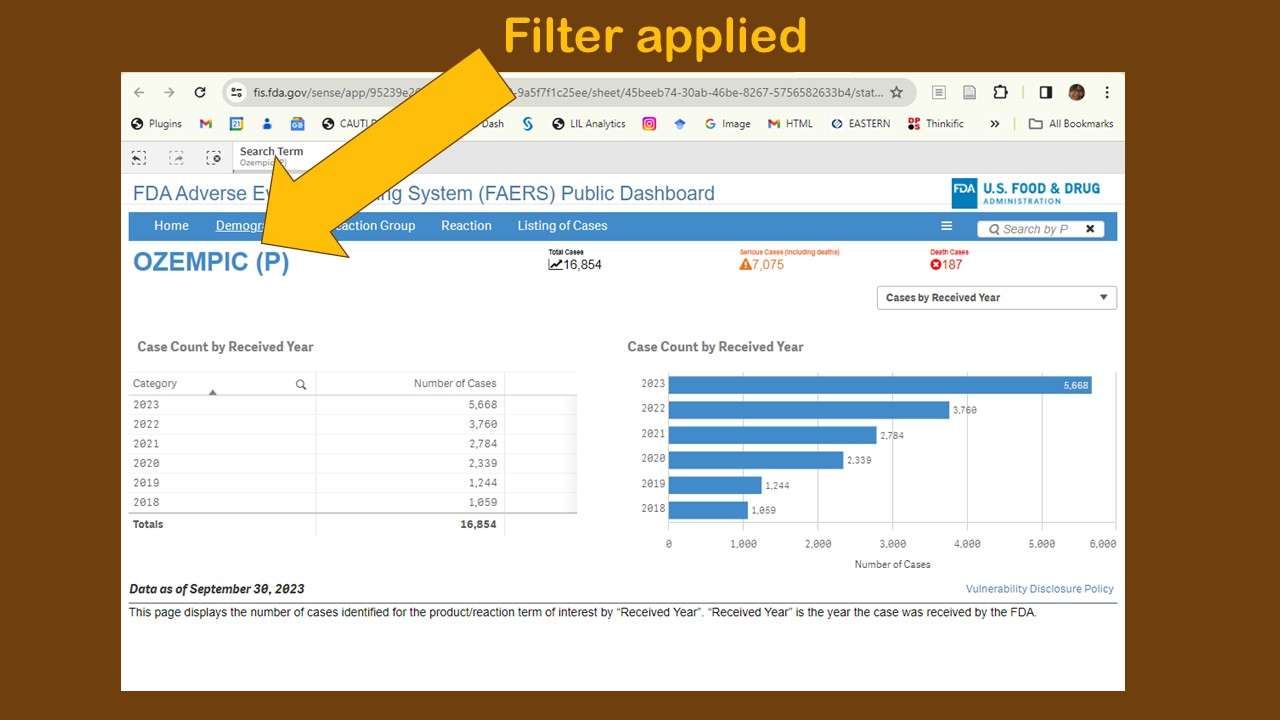Switch to the Listing of Cases tab
Image resolution: width=1280 pixels, height=720 pixels.
coord(562,225)
